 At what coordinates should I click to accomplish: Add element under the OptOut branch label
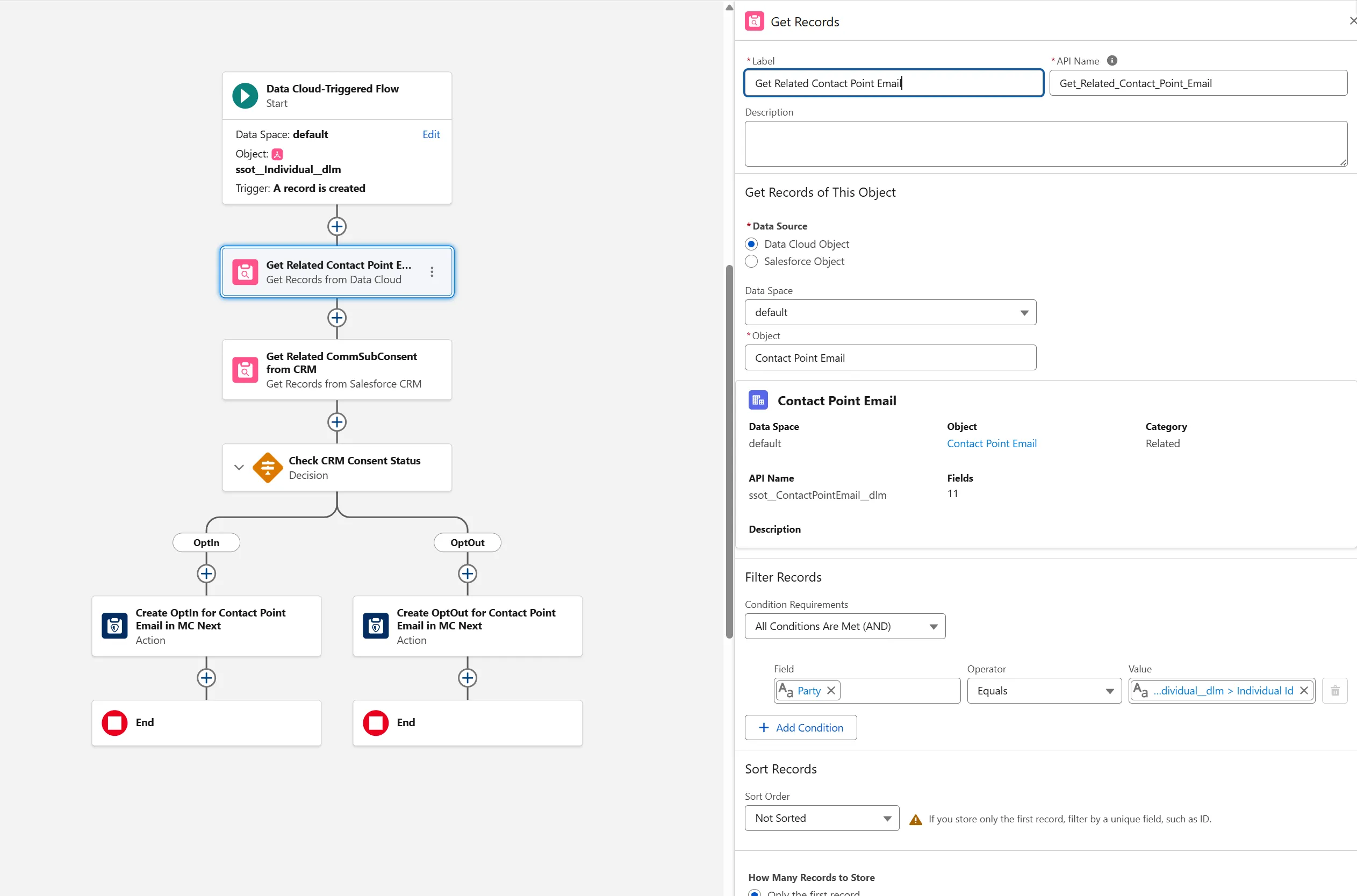coord(468,574)
